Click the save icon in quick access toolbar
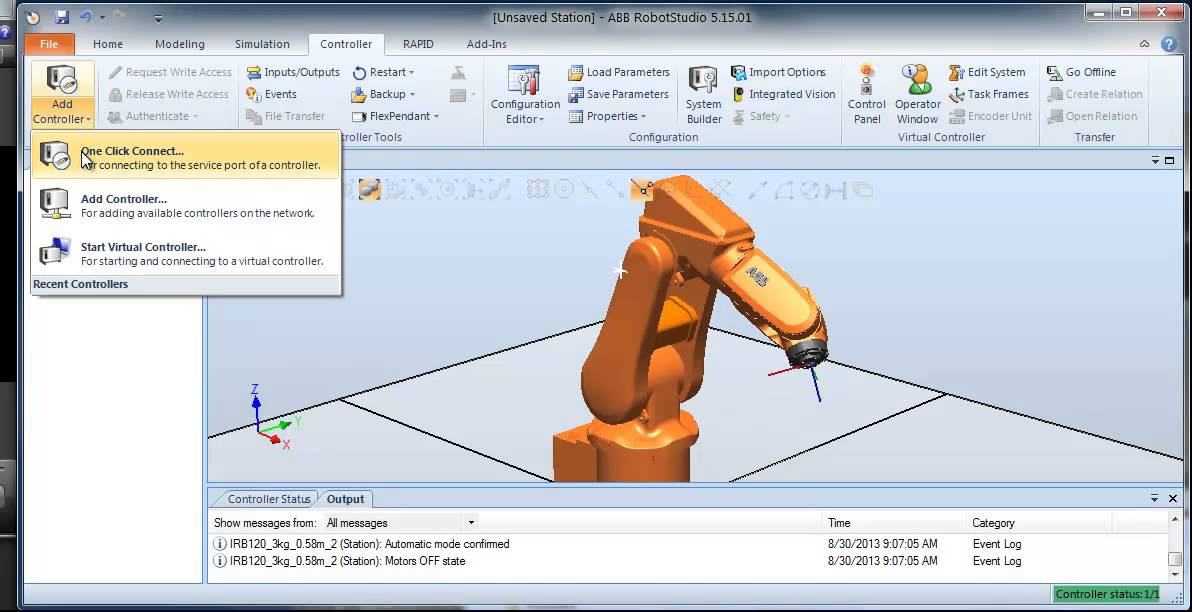The image size is (1192, 612). click(x=62, y=17)
